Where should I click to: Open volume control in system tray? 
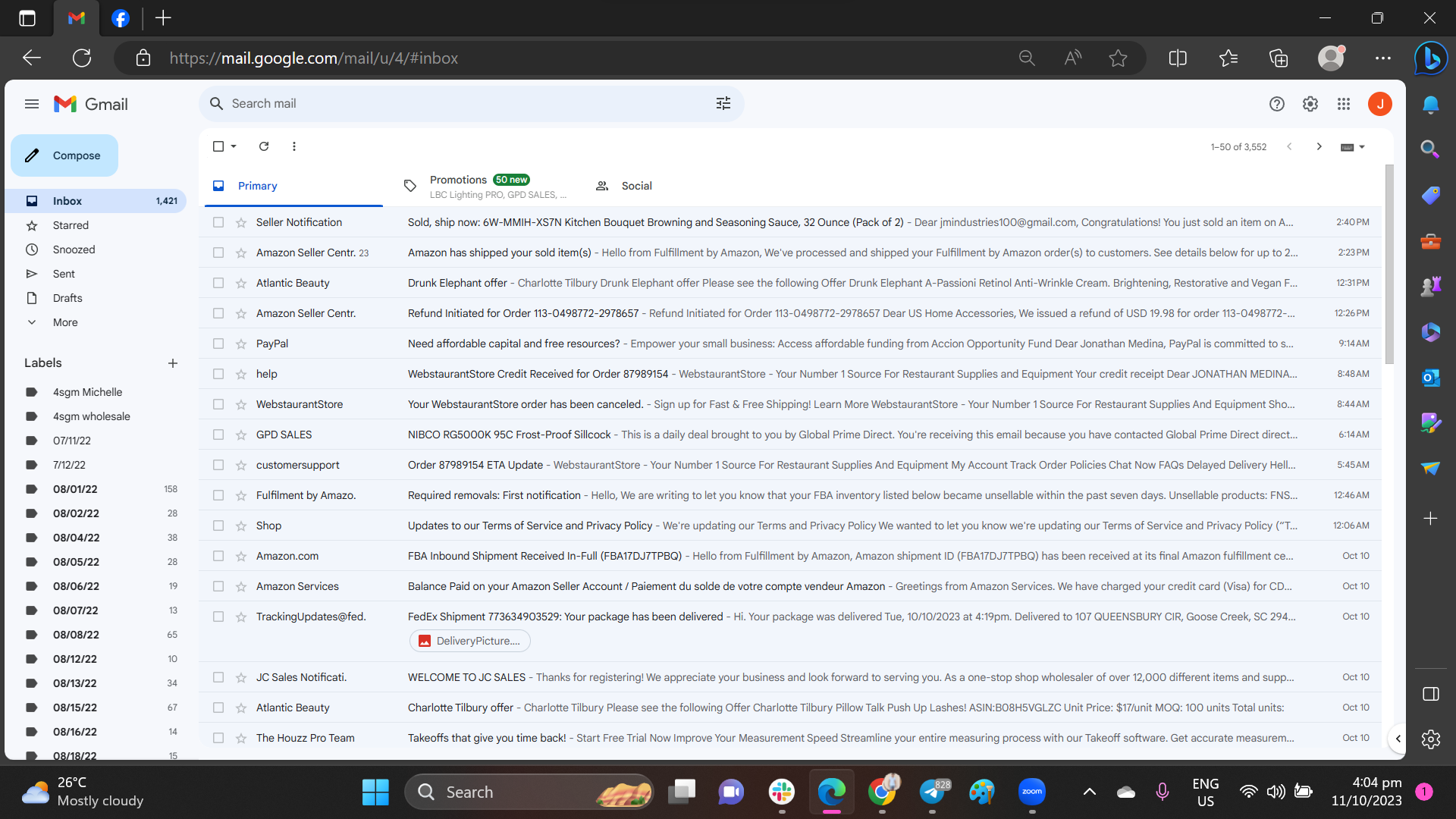pos(1276,792)
